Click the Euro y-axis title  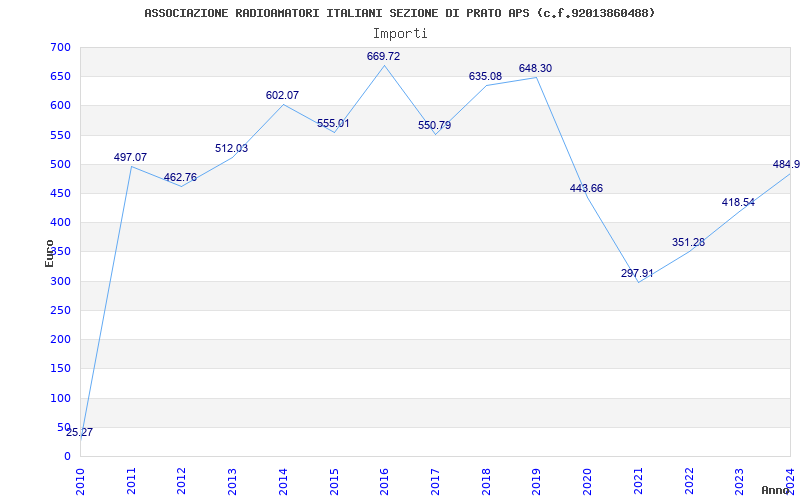tap(49, 253)
